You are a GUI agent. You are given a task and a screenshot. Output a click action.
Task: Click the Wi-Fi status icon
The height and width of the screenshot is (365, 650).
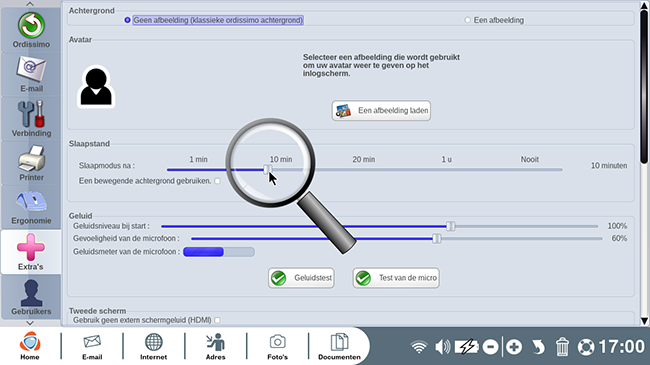point(419,346)
